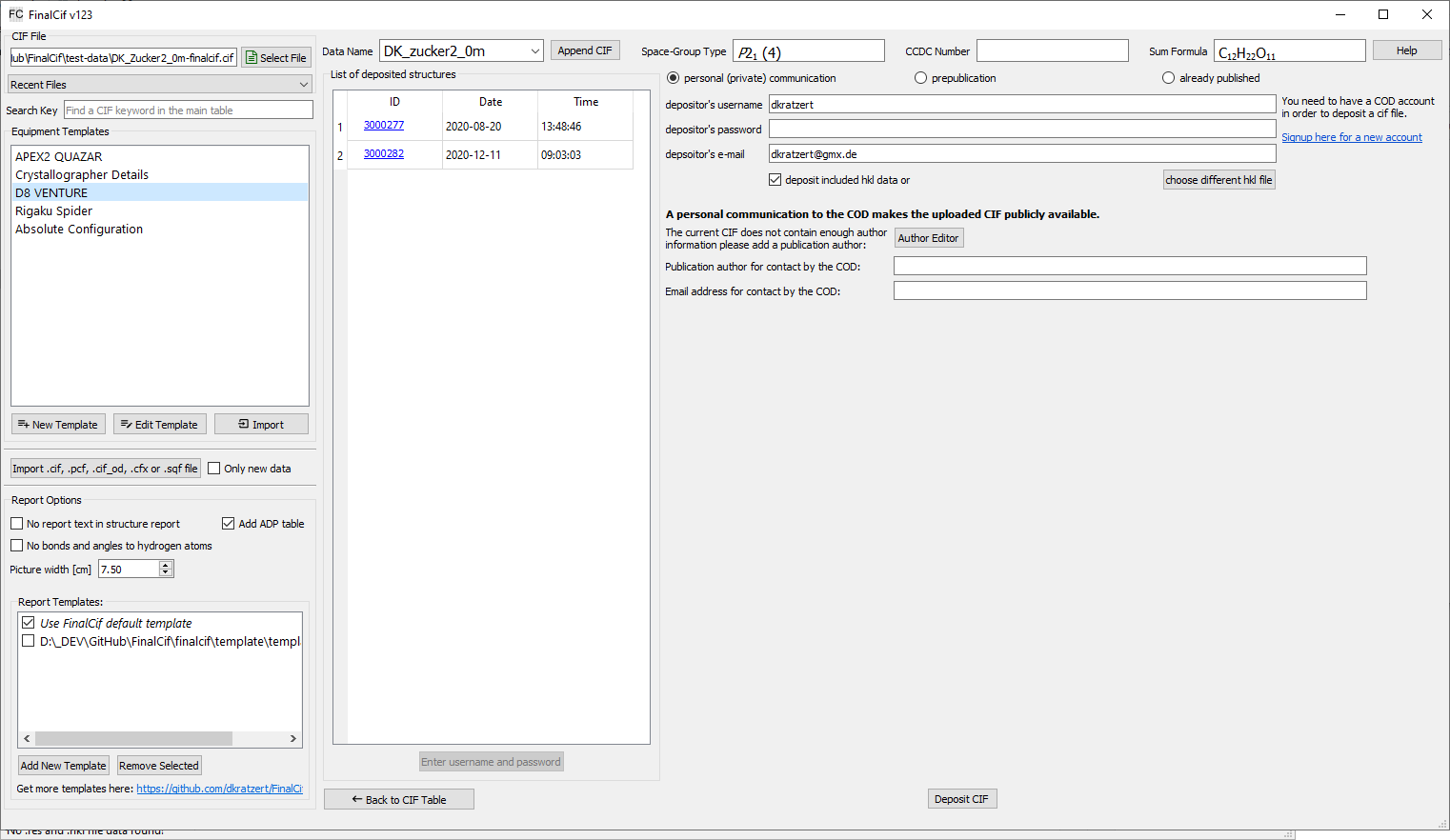Viewport: 1450px width, 840px height.
Task: Click the Deposit CIF button
Action: pyautogui.click(x=961, y=799)
